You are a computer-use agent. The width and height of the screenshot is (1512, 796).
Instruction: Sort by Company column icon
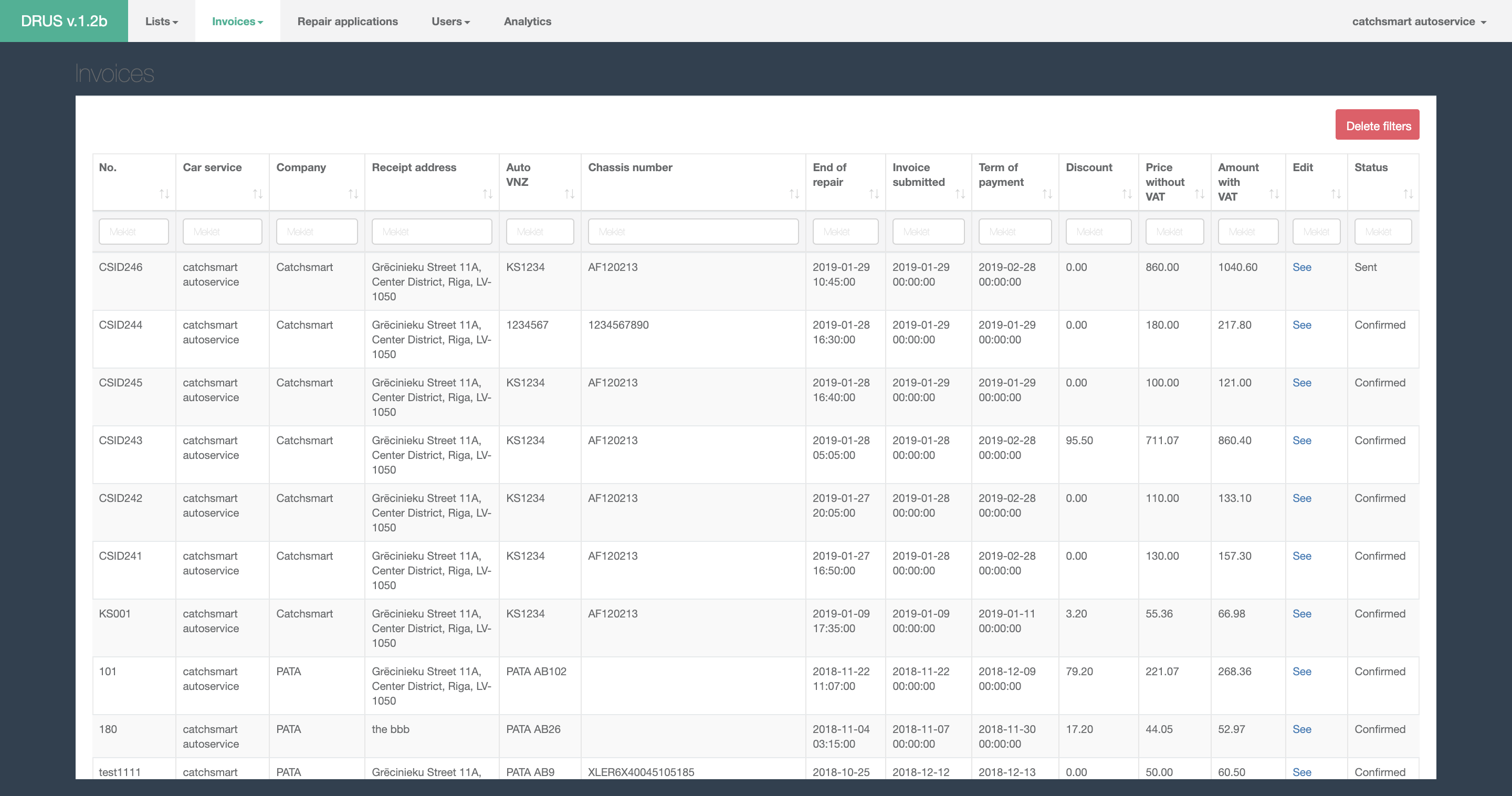point(353,194)
